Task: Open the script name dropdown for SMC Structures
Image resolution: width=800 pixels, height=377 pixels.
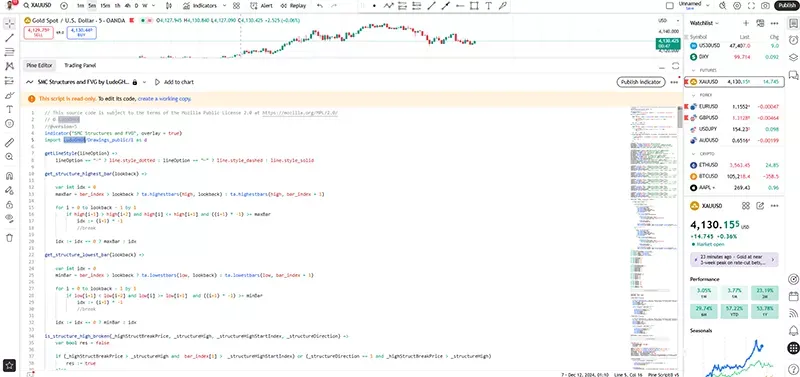Action: coord(144,82)
